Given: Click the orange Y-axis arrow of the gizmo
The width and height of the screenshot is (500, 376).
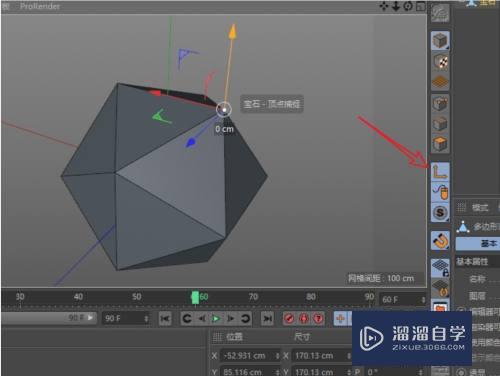Looking at the screenshot, I should coord(233,32).
